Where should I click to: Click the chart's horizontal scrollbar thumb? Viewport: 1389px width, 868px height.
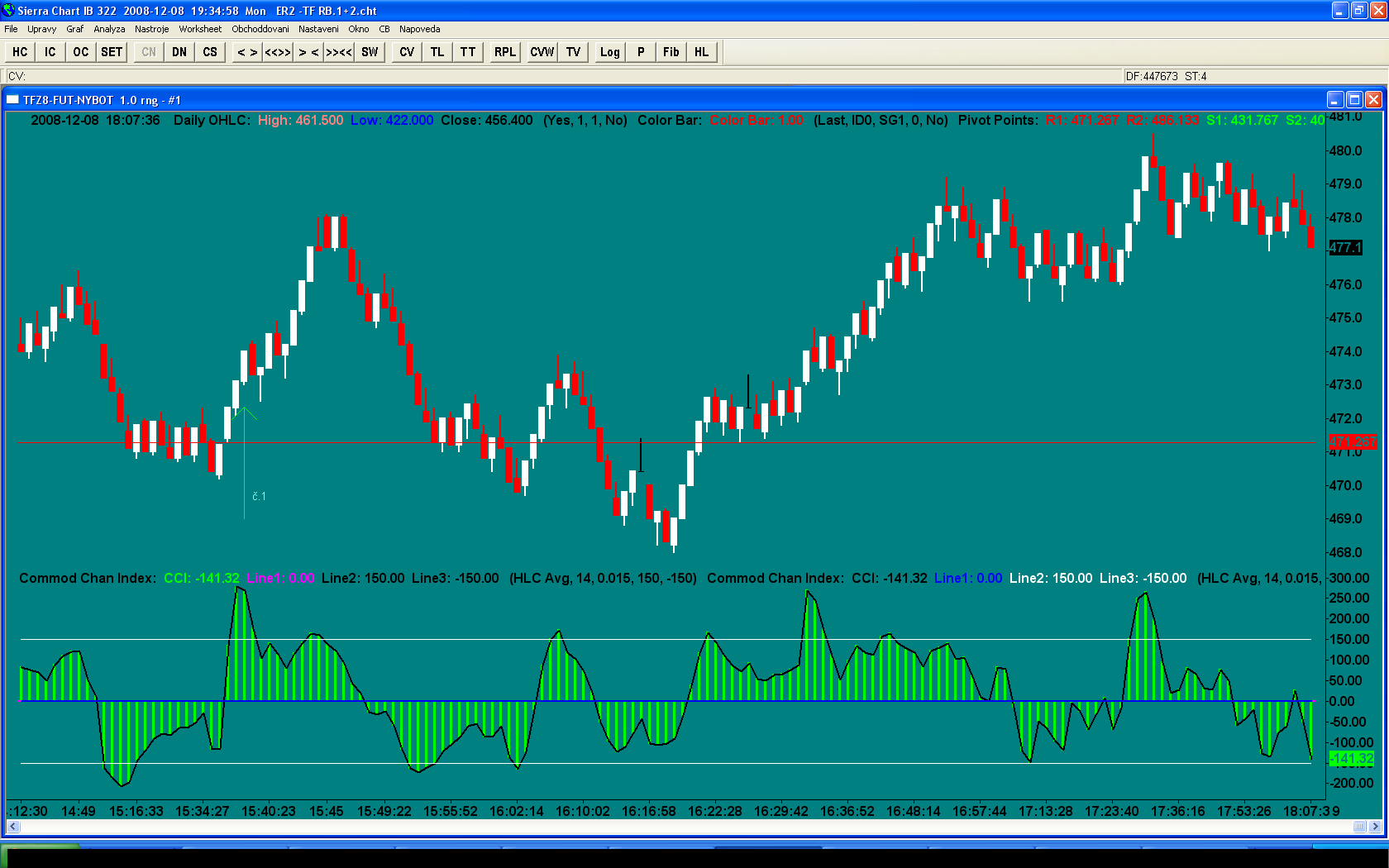tap(1359, 826)
